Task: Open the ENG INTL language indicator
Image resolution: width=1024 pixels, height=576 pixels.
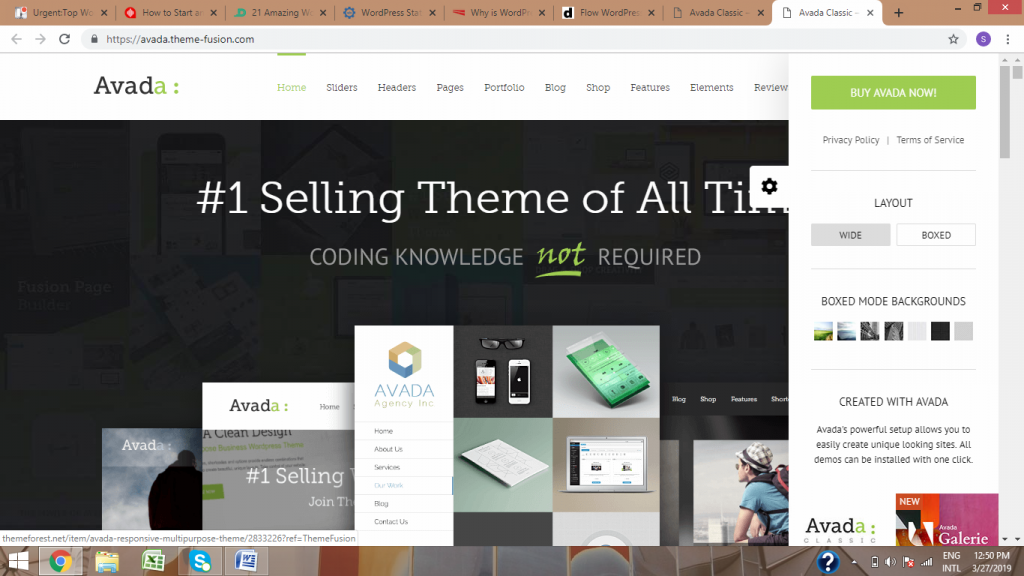Action: coord(952,562)
